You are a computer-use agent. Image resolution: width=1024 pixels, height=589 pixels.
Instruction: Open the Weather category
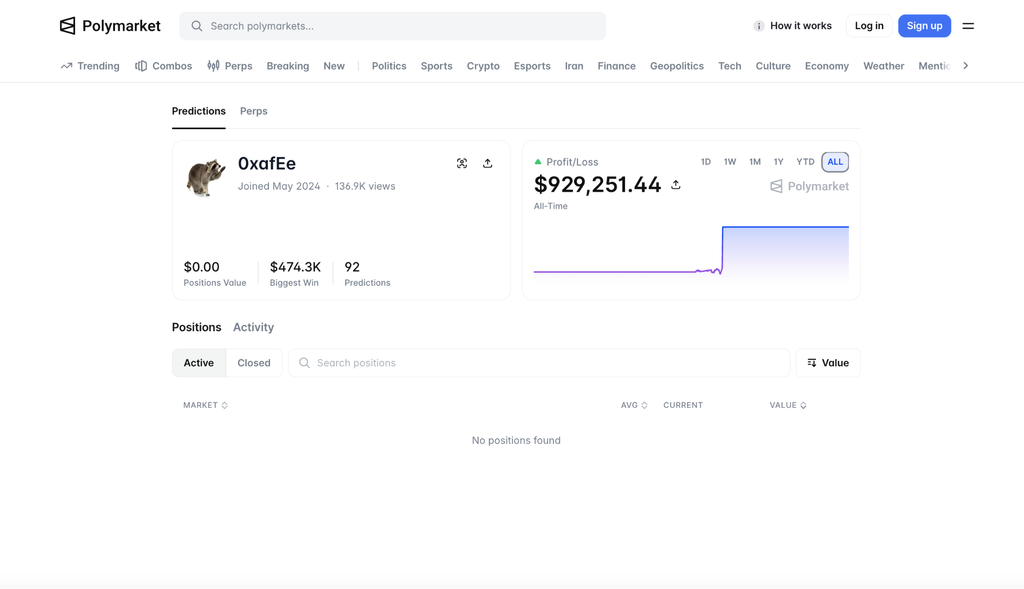tap(884, 66)
